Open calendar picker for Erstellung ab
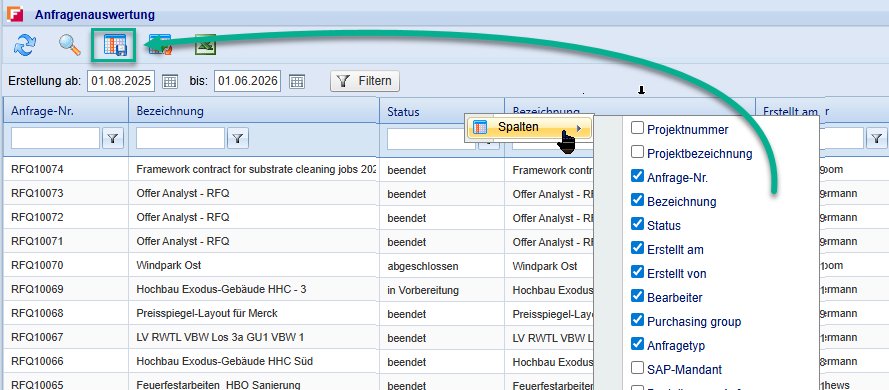The width and height of the screenshot is (889, 390). (170, 81)
